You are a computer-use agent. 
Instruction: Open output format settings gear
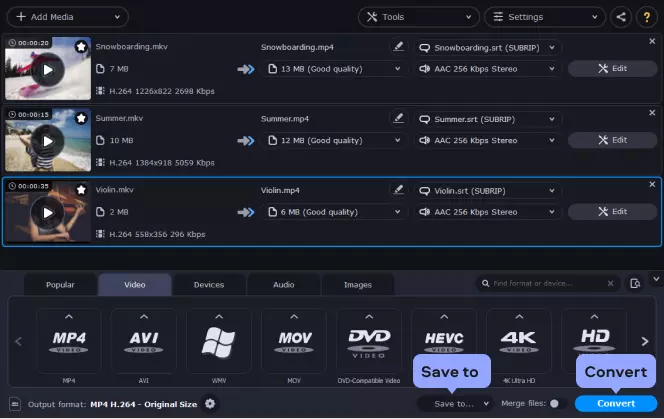210,404
